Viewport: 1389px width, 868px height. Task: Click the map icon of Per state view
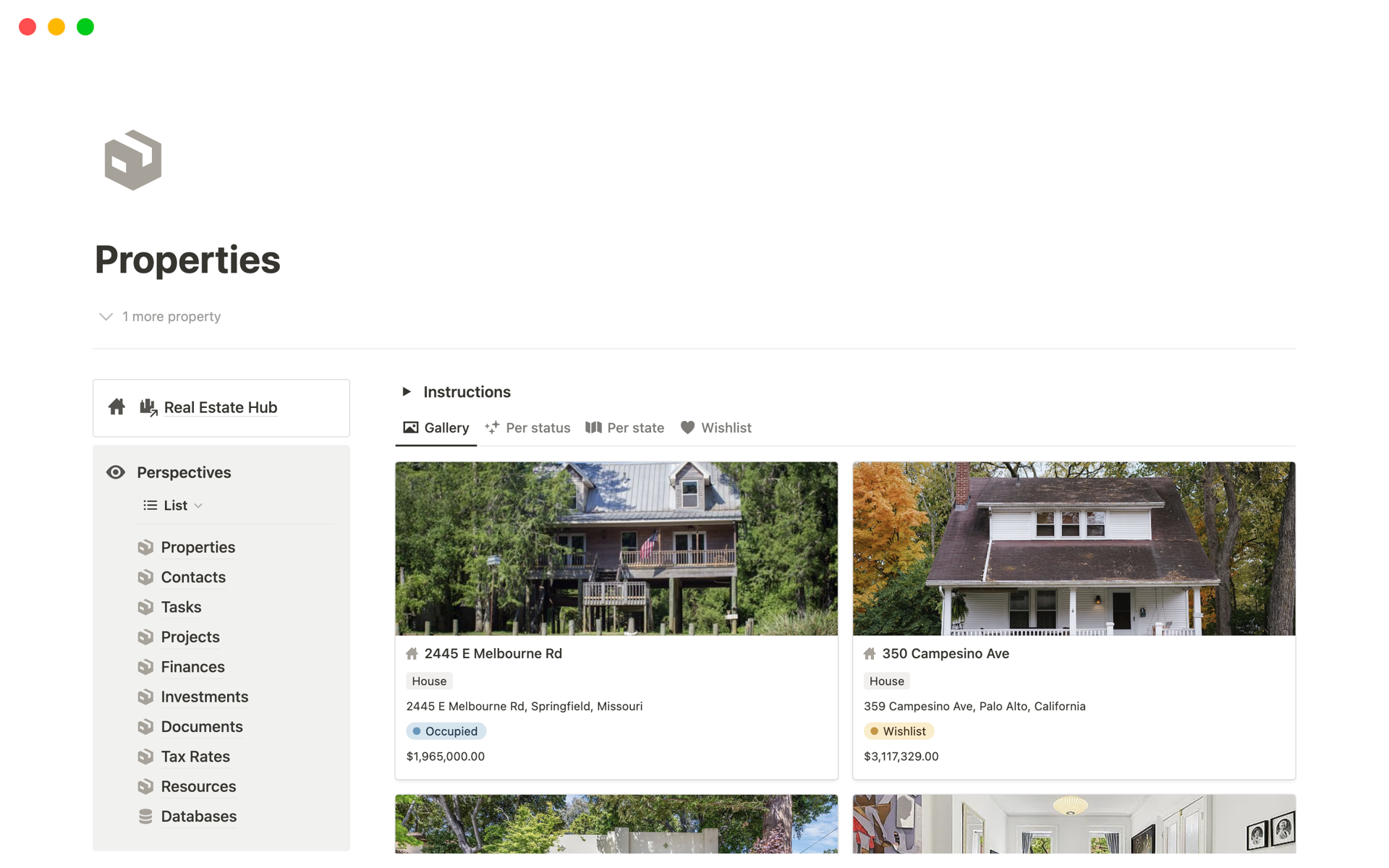coord(593,427)
